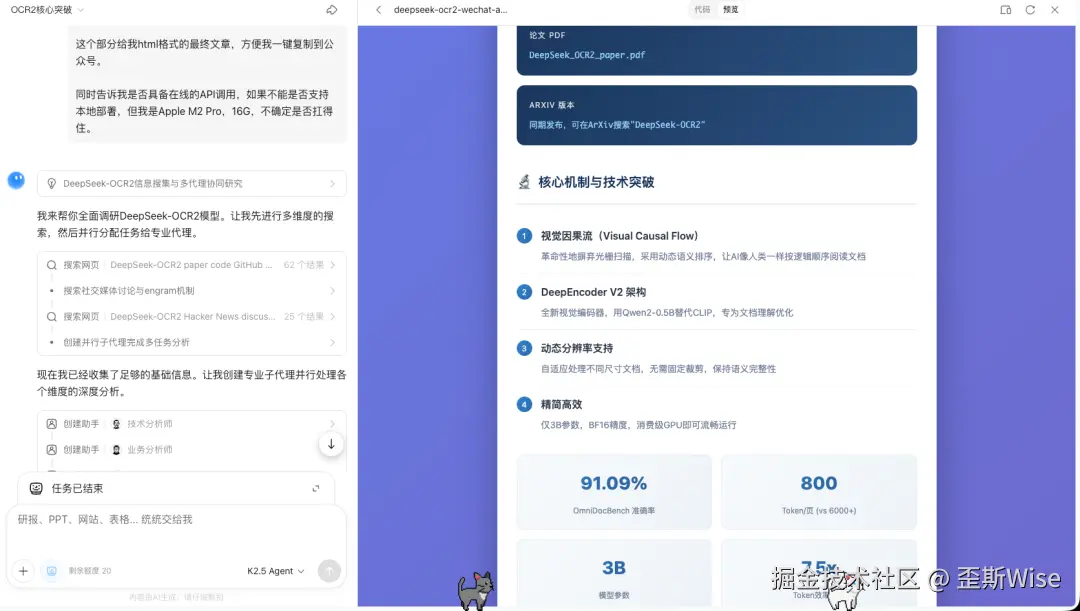Click the 核心机制与技术突破 heading

pyautogui.click(x=596, y=183)
